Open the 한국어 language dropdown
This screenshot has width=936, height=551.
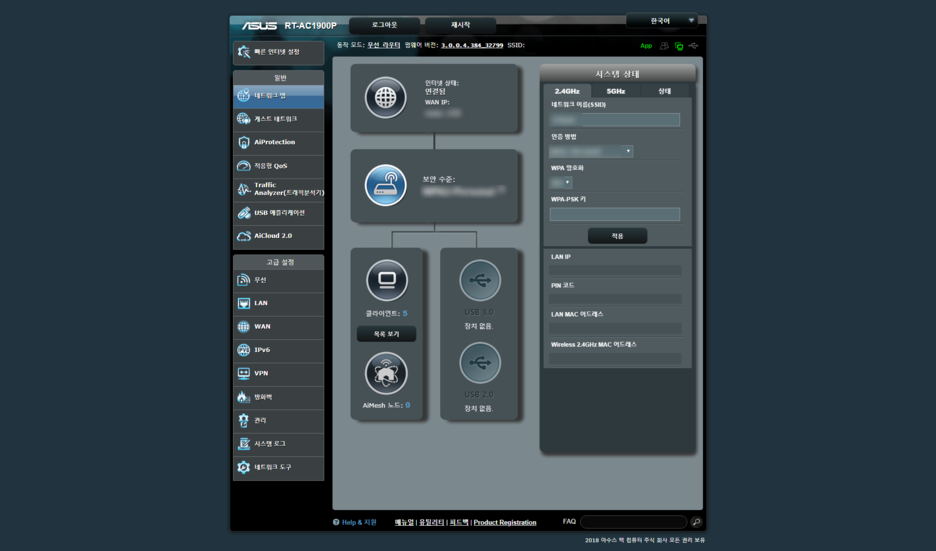click(662, 21)
